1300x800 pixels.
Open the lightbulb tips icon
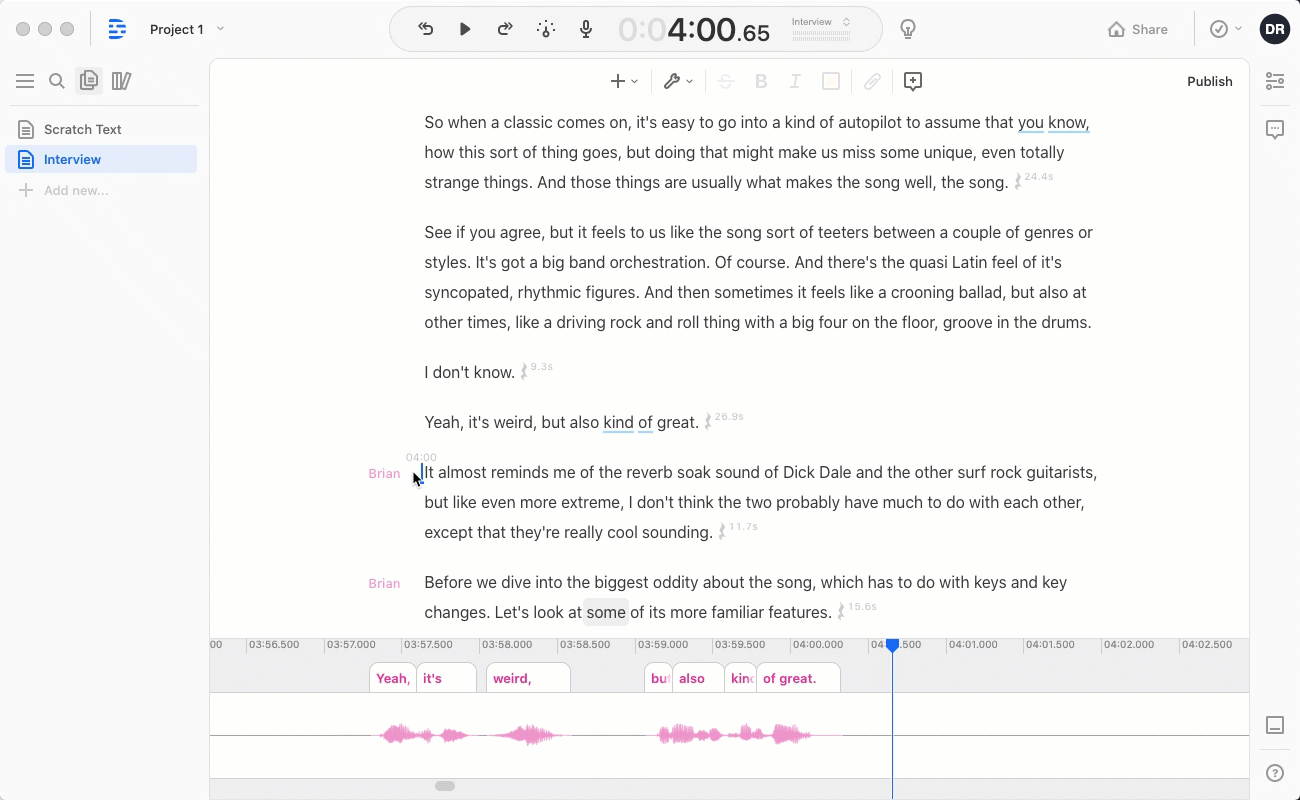click(908, 29)
